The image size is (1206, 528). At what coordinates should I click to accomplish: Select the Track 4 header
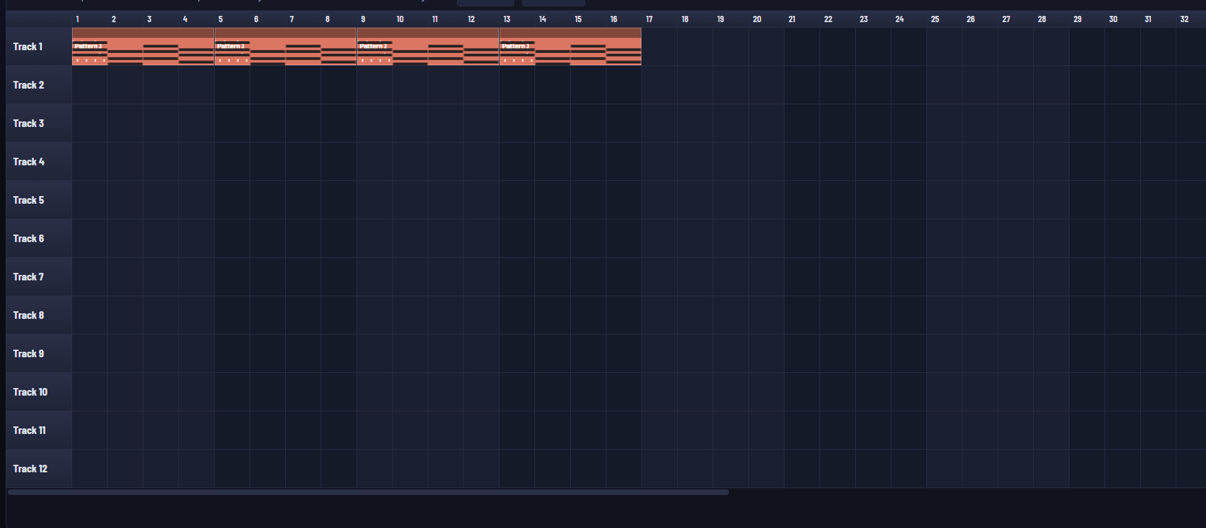click(x=39, y=162)
